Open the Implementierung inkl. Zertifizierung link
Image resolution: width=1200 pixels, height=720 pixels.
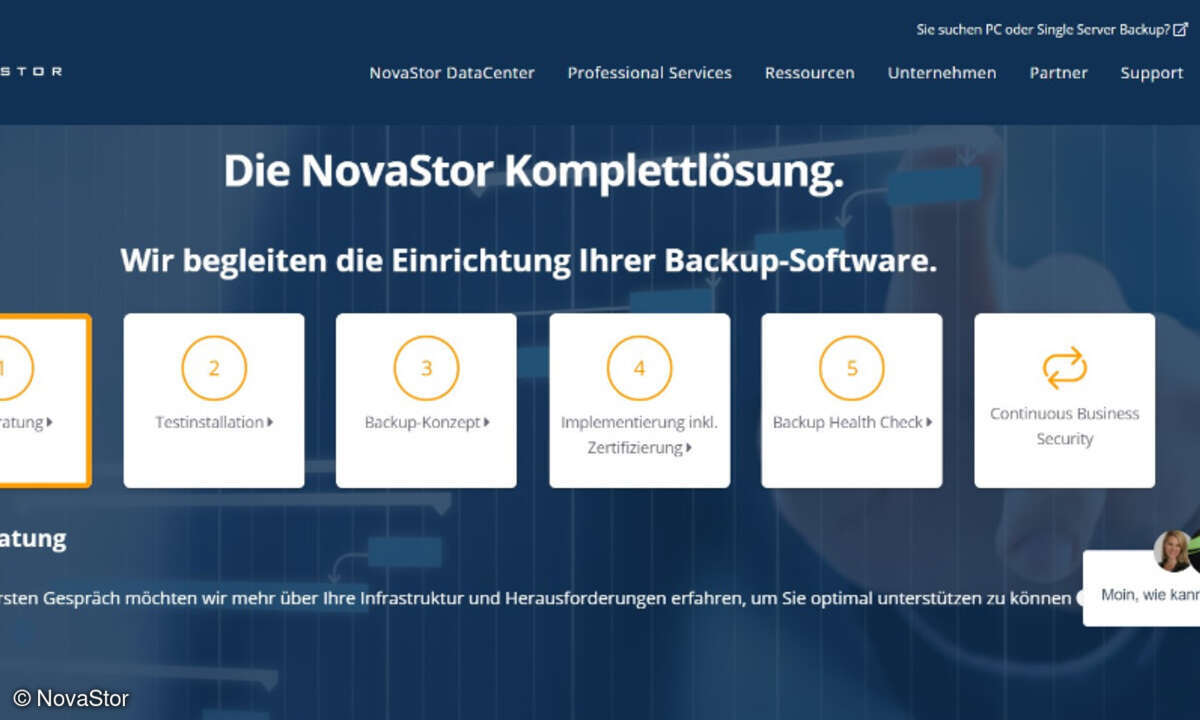coord(639,435)
